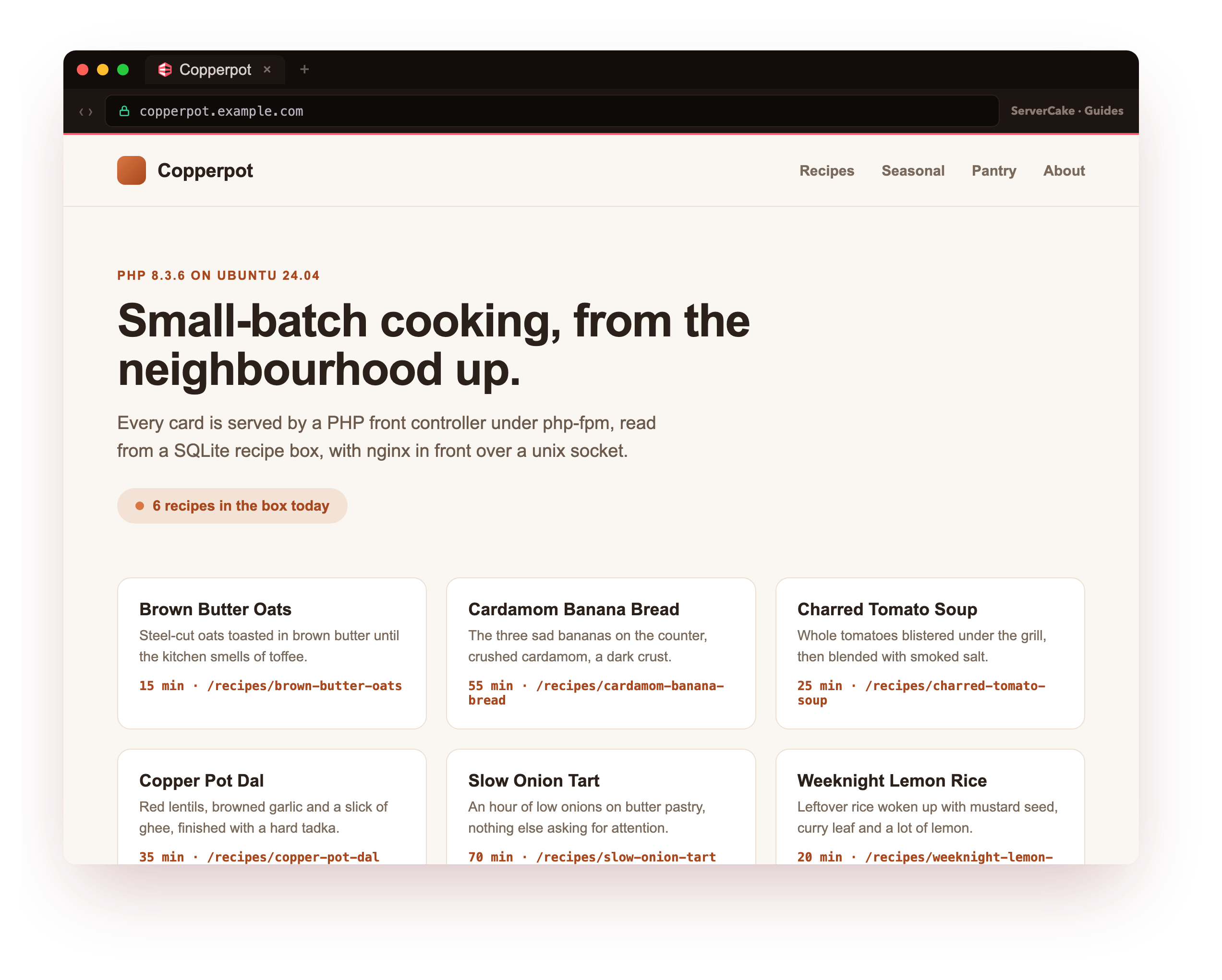Viewport: 1222px width, 980px height.
Task: Open the Cardamom Banana Bread card
Action: (601, 653)
